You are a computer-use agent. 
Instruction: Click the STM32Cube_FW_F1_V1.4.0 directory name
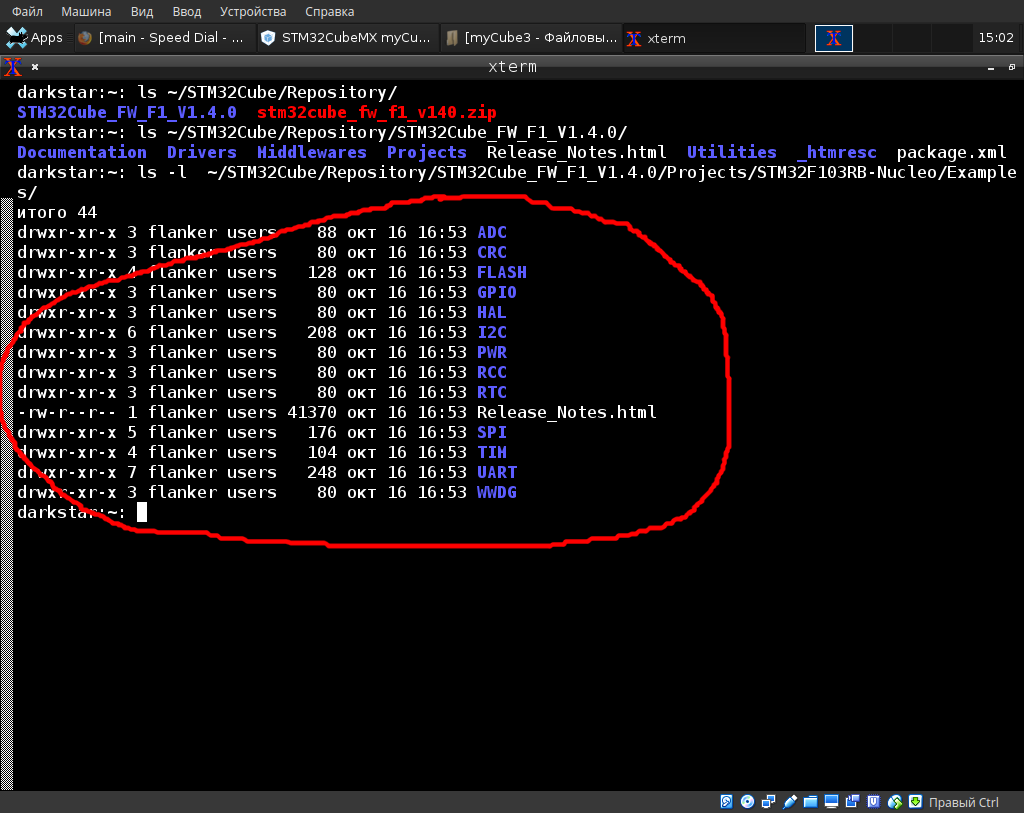(127, 112)
